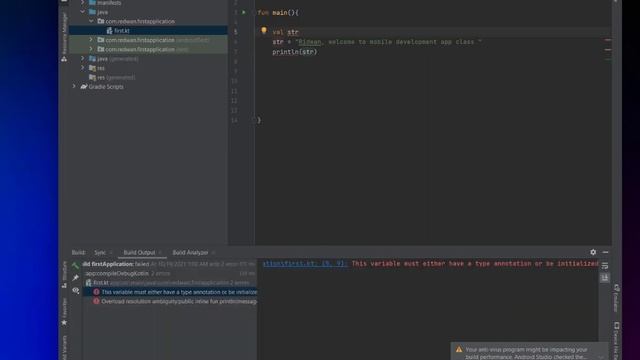Hide the Build tool window
The image size is (640, 360).
[605, 252]
